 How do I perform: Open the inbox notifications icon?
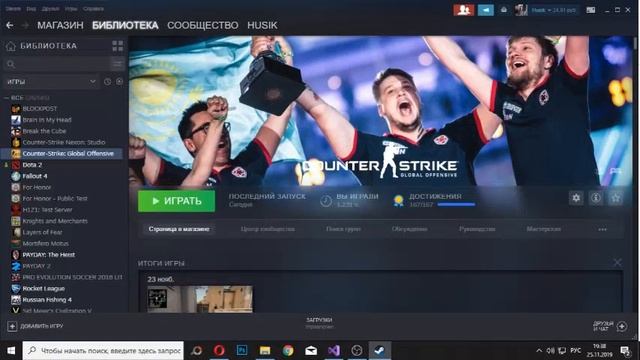click(504, 10)
